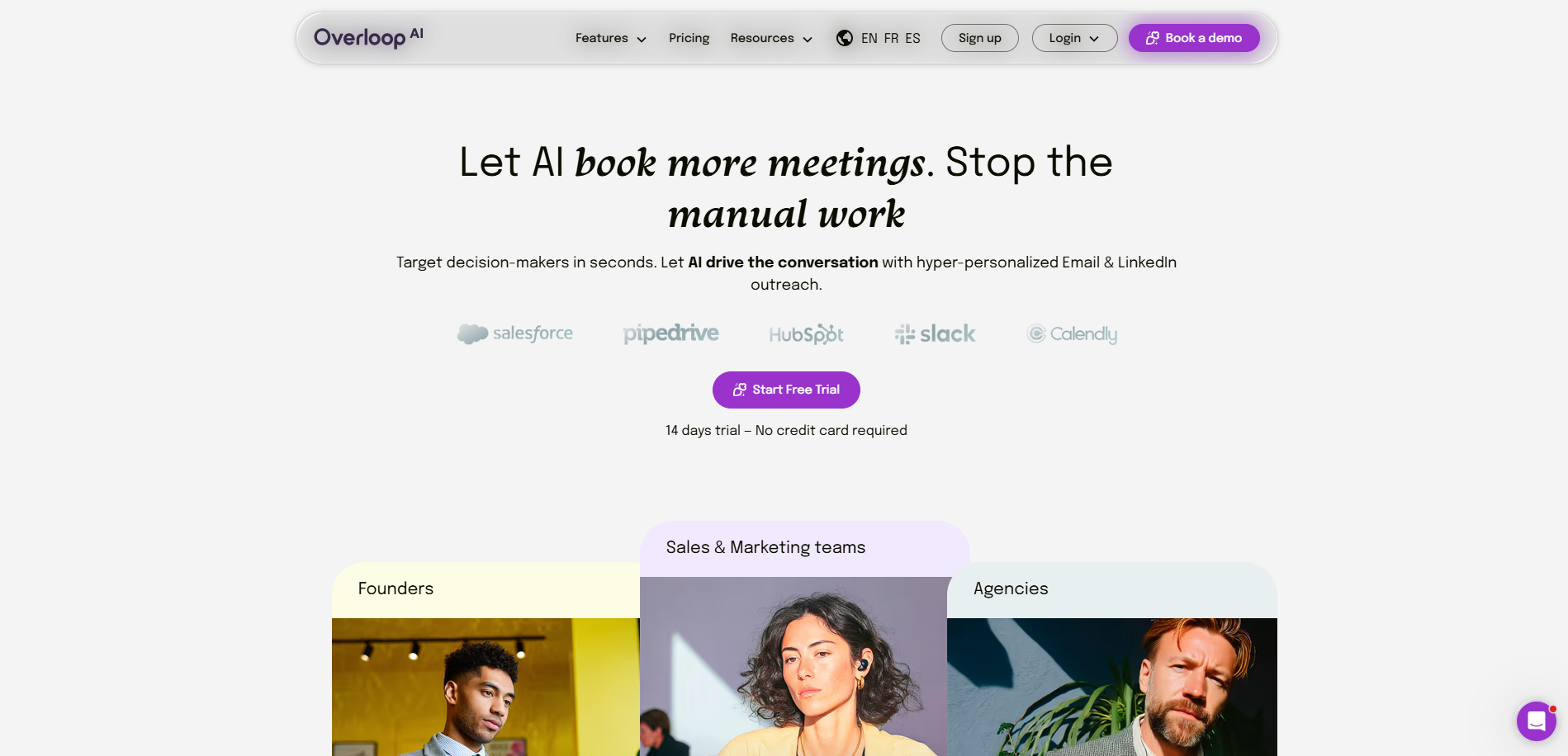Image resolution: width=1568 pixels, height=756 pixels.
Task: Click the Pipedrive logo
Action: 670,333
